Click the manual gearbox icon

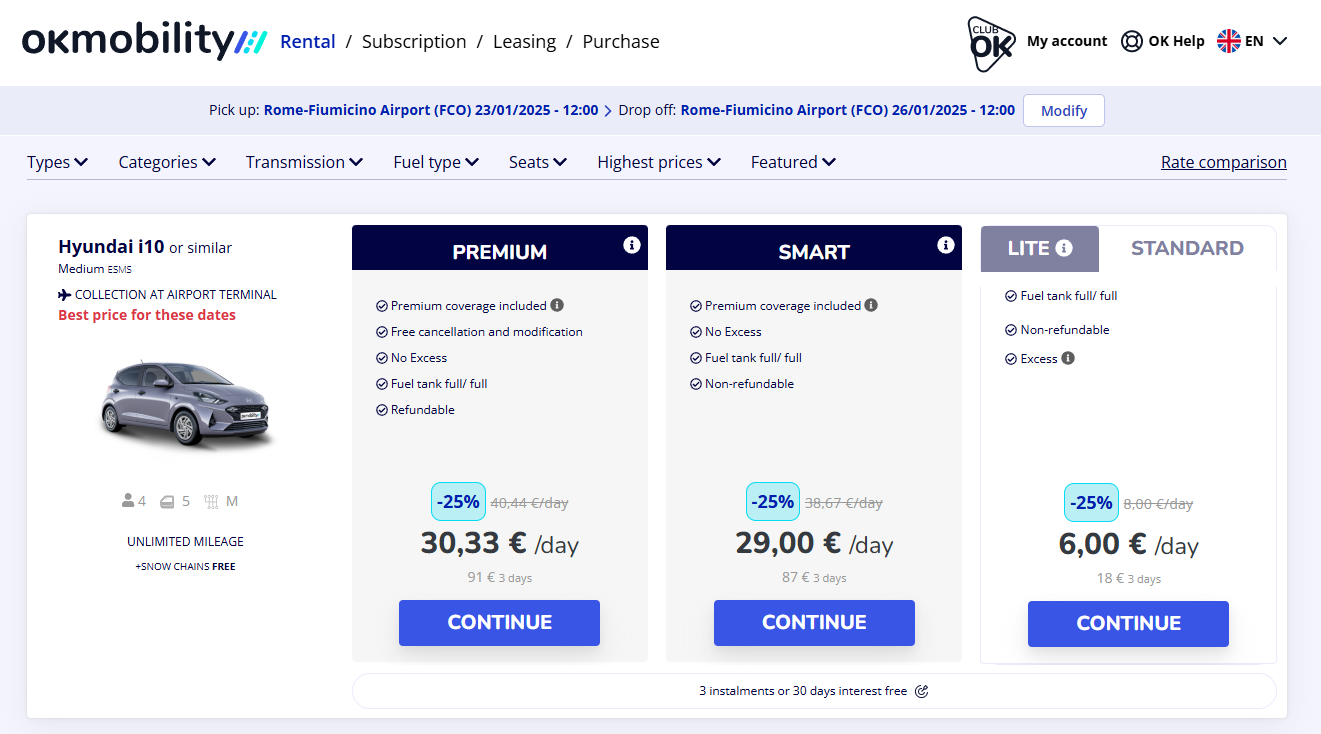pos(211,501)
